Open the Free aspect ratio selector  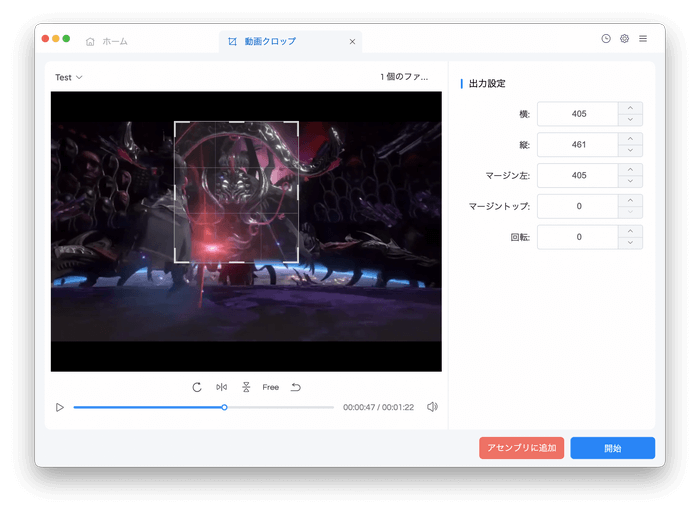(271, 387)
